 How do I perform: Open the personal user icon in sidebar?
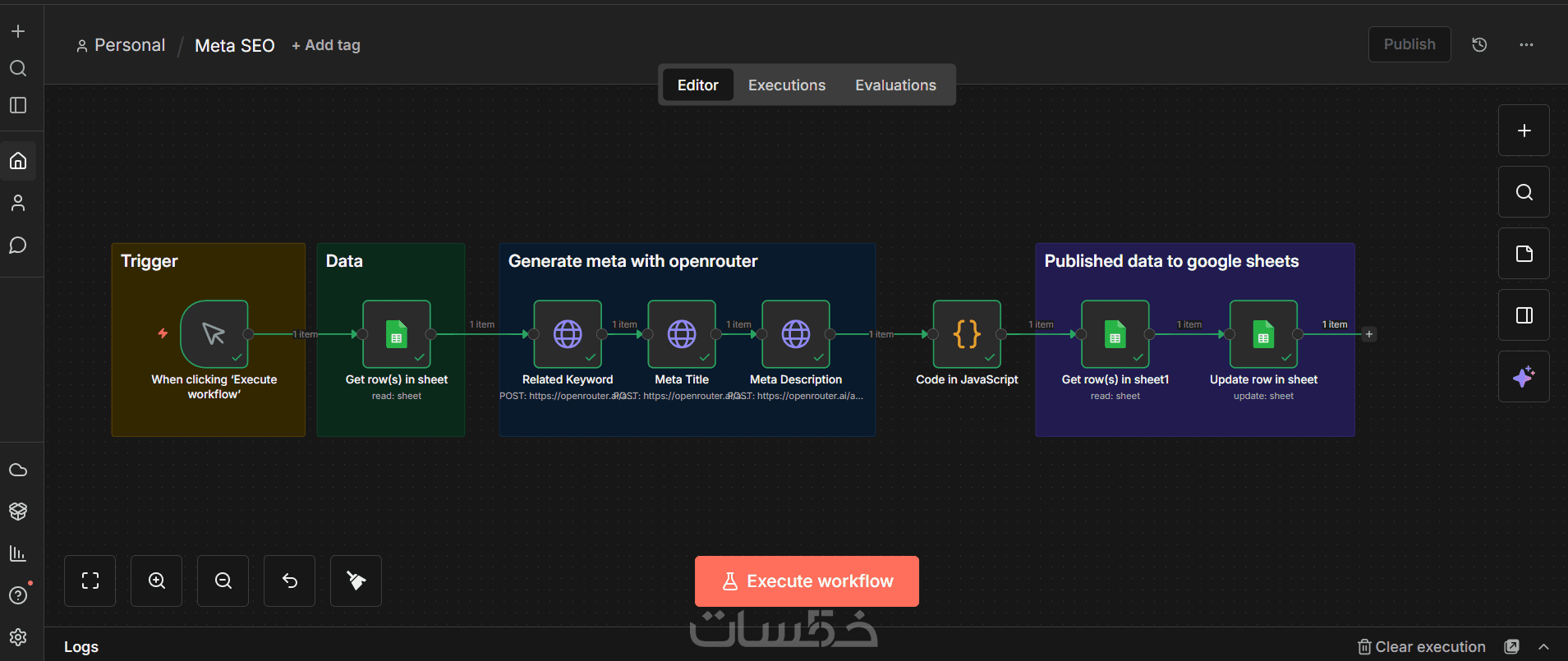click(x=18, y=203)
